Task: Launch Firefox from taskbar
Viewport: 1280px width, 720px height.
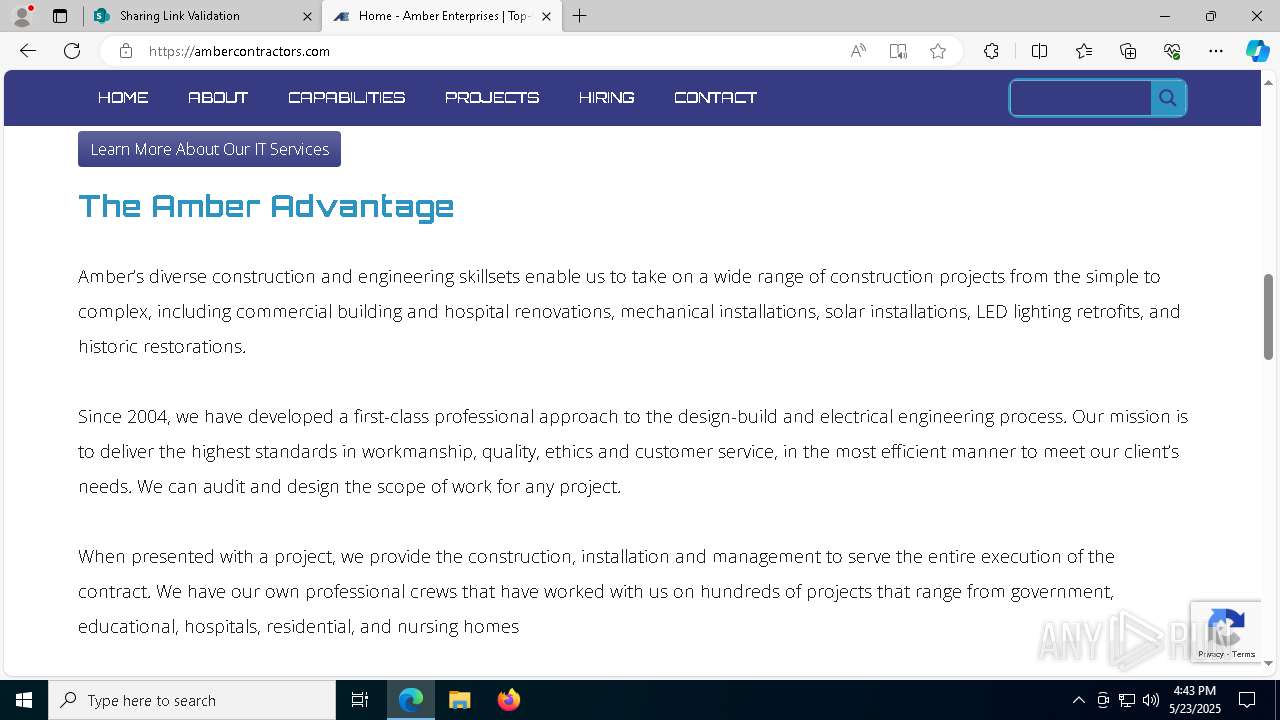Action: [508, 700]
